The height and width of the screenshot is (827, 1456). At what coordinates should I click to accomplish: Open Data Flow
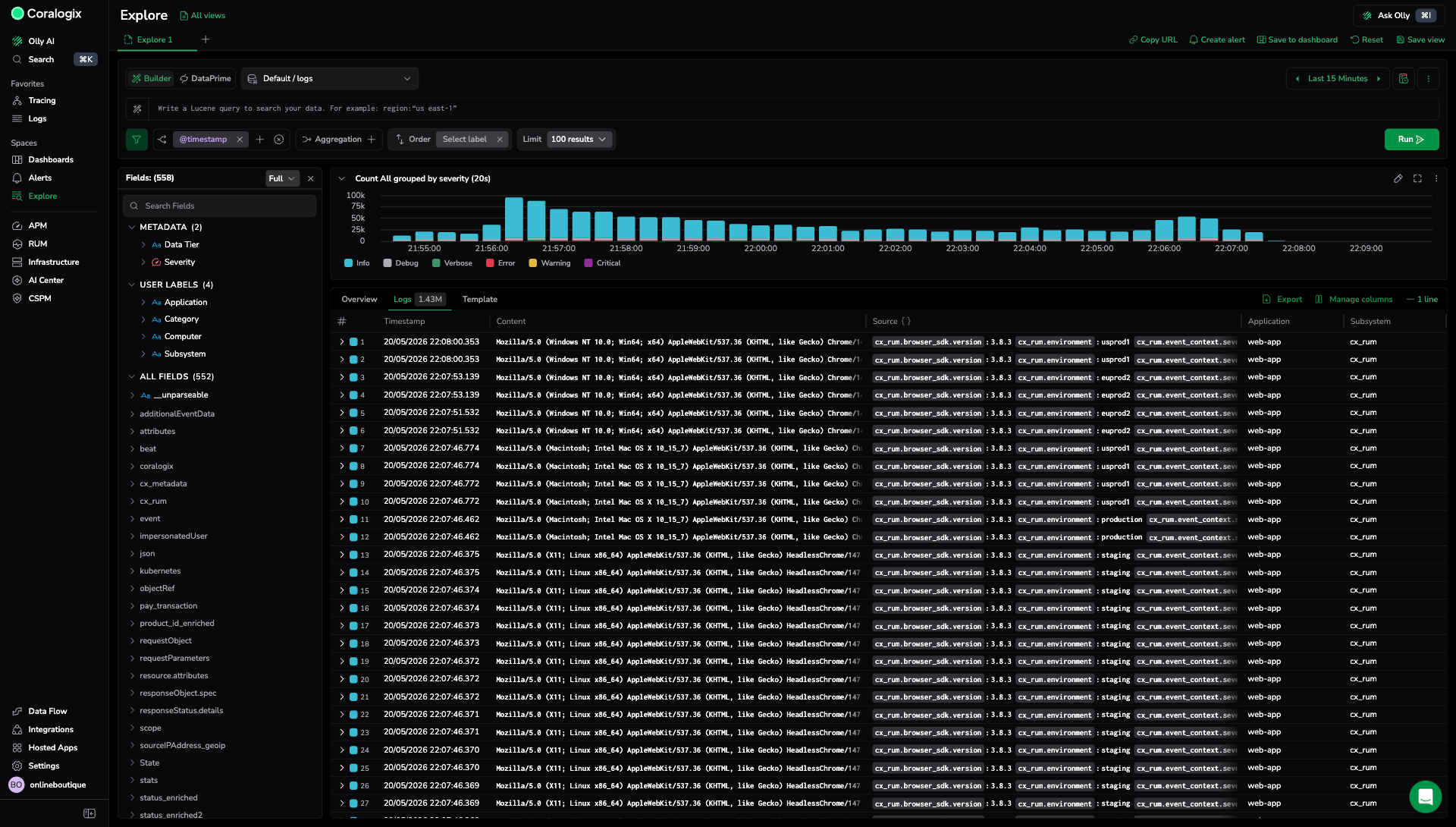click(47, 711)
